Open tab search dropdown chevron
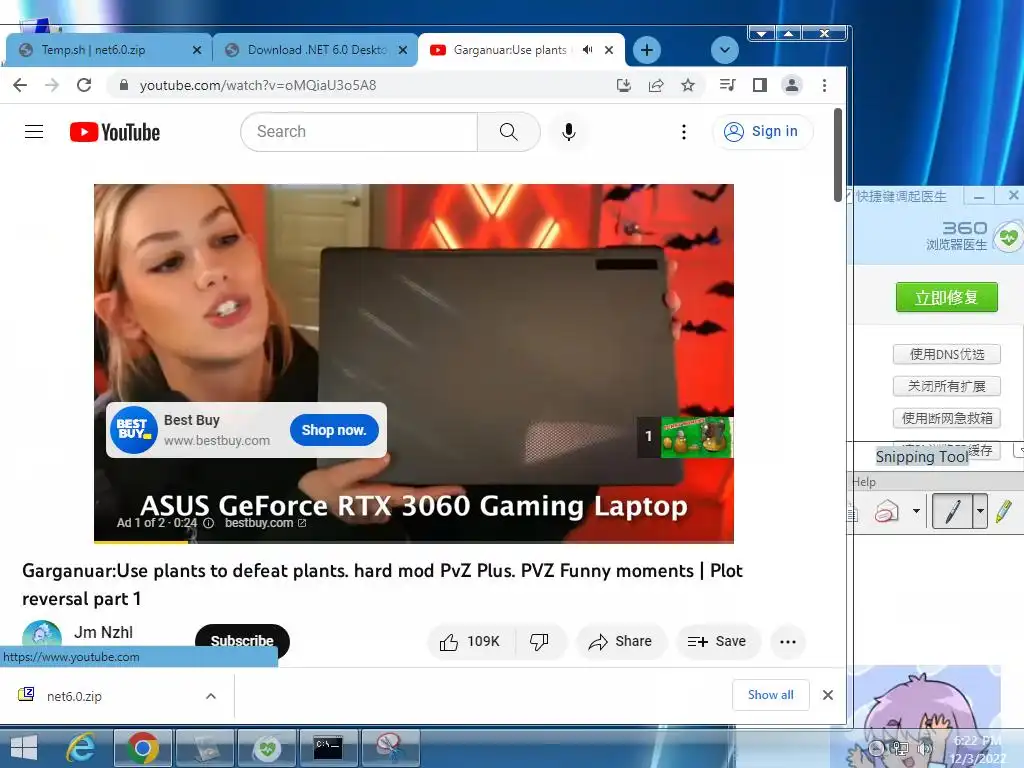The image size is (1024, 768). (x=724, y=50)
